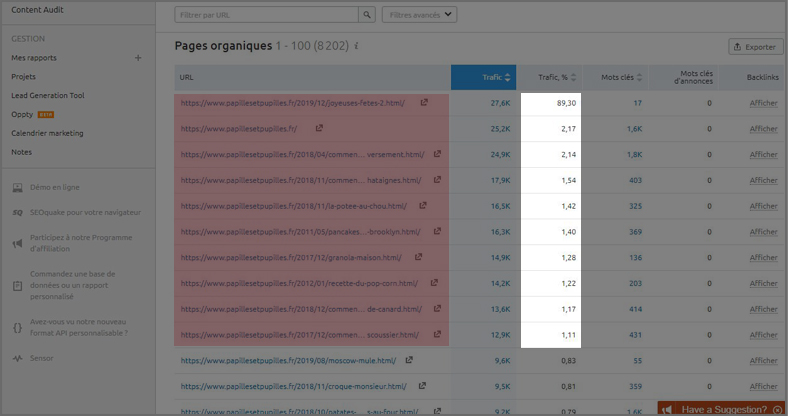The width and height of the screenshot is (788, 416).
Task: Open the Filtres avancés dropdown
Action: [x=420, y=15]
